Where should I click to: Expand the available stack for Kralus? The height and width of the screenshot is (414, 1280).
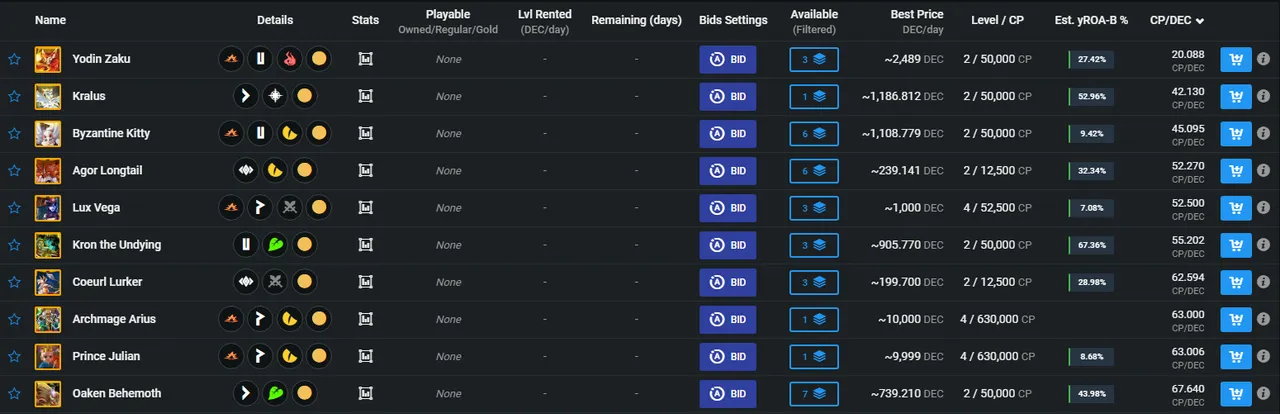[814, 97]
